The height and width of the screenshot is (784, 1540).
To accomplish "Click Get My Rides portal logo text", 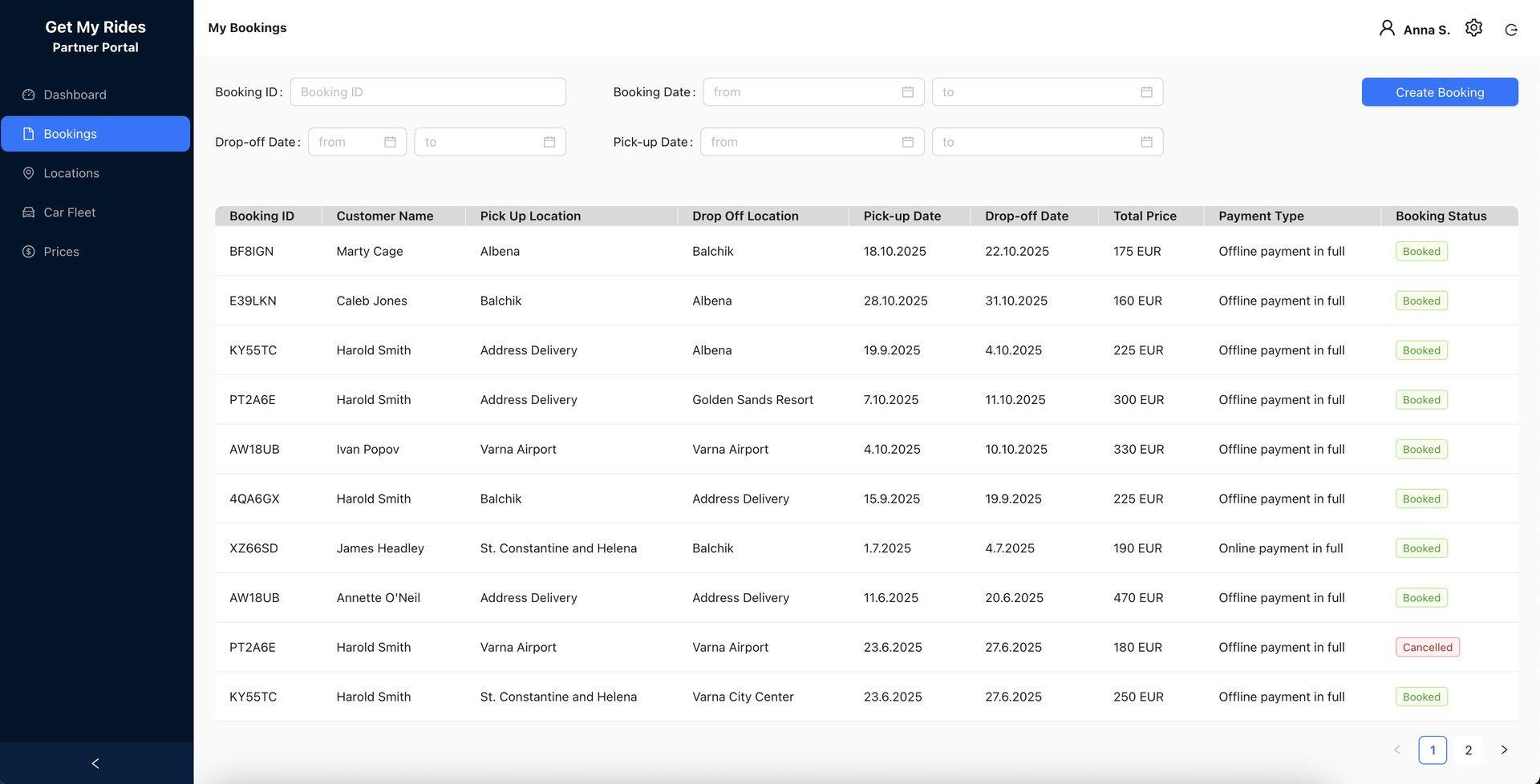I will tap(95, 27).
